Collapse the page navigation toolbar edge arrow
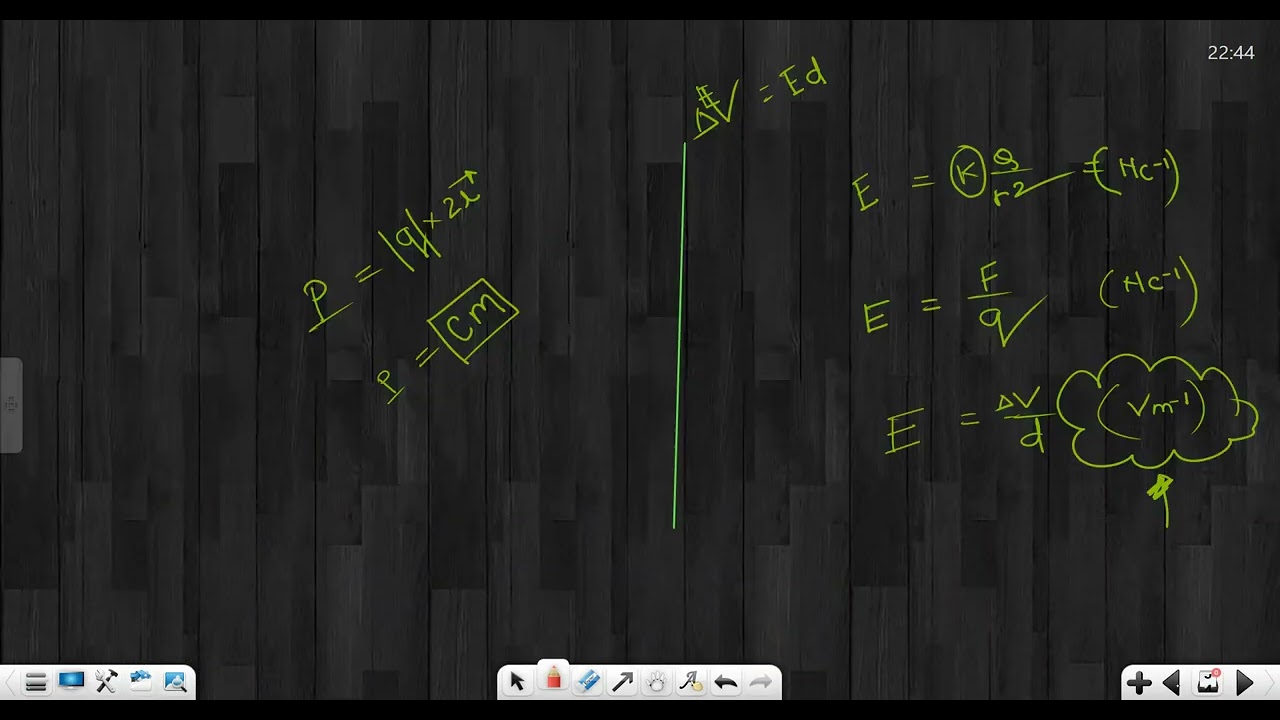 1272,683
